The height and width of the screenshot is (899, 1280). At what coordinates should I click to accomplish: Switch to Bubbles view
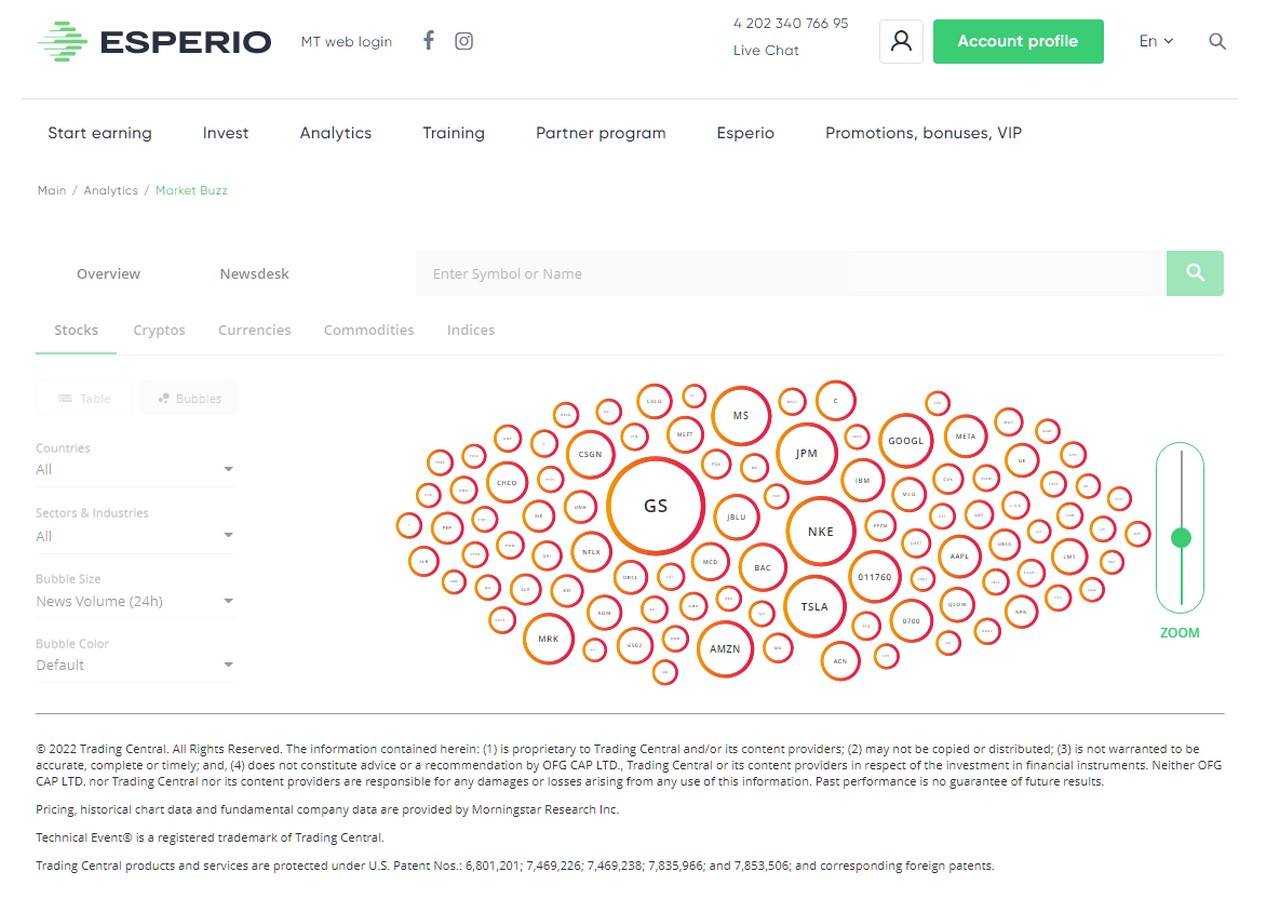[189, 398]
